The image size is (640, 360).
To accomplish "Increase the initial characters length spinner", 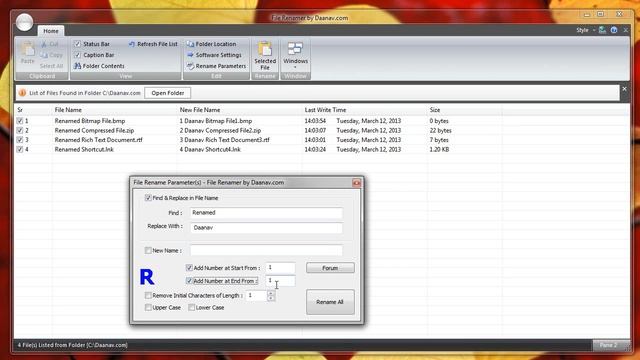I will click(271, 293).
